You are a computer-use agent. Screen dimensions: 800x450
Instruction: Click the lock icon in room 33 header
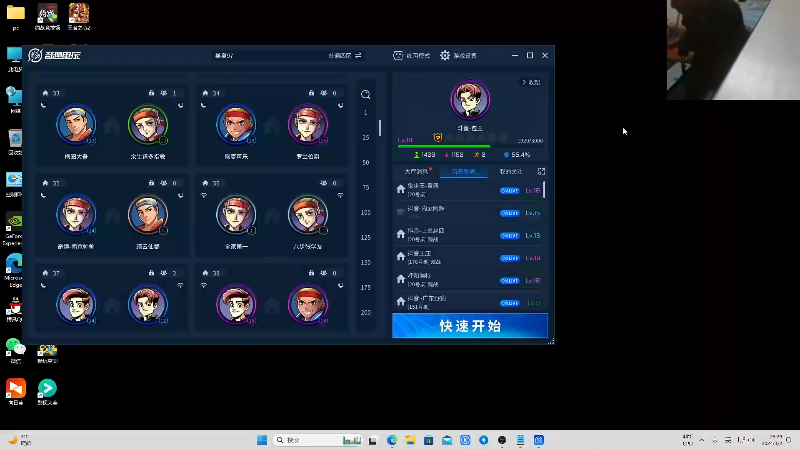point(152,93)
